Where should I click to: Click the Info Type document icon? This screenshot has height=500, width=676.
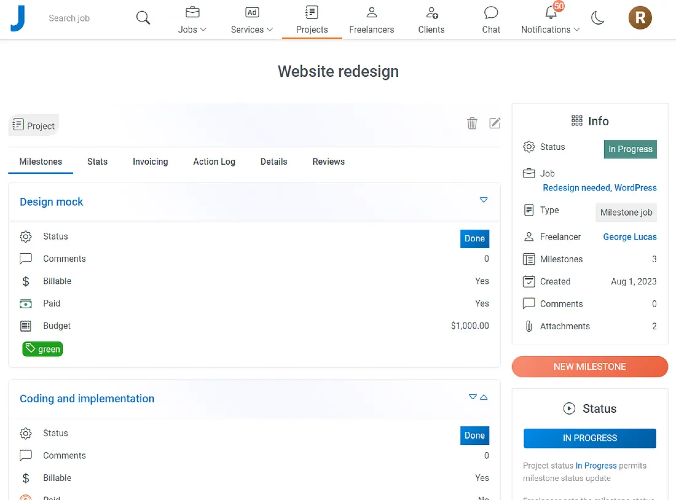tap(529, 210)
